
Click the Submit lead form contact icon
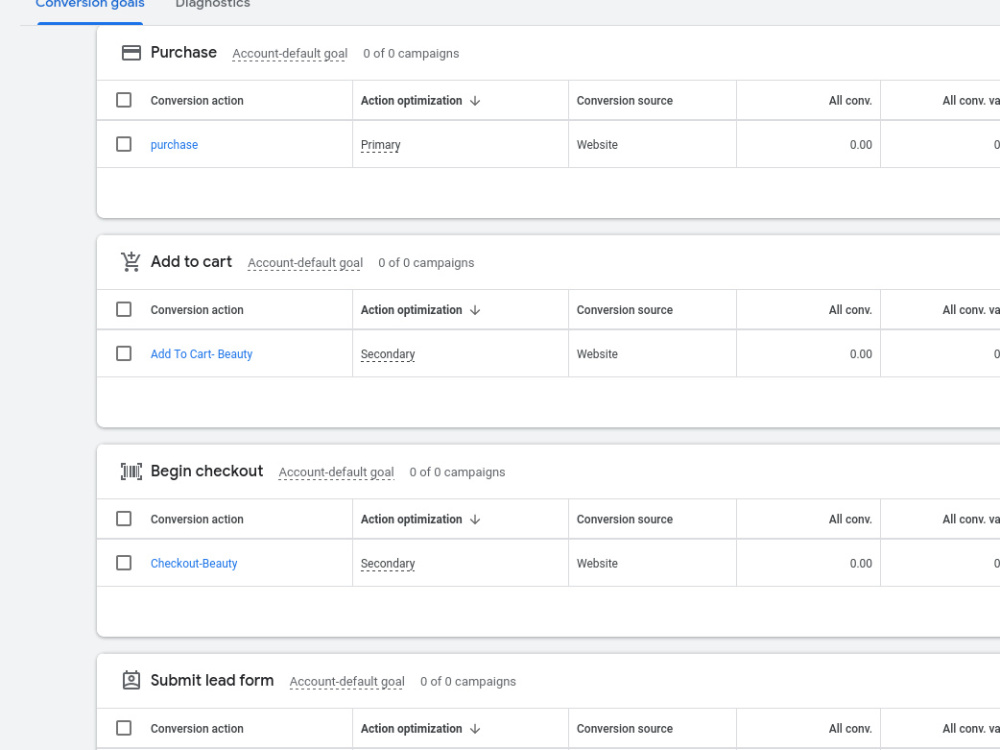click(x=131, y=680)
